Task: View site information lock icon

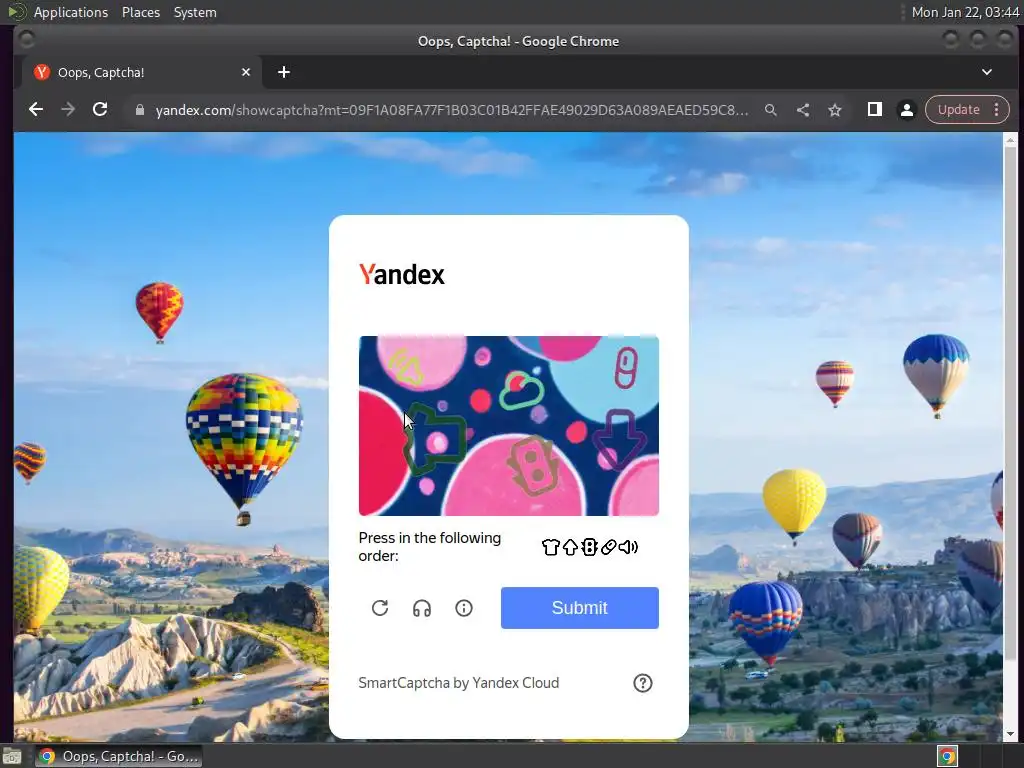Action: point(139,110)
